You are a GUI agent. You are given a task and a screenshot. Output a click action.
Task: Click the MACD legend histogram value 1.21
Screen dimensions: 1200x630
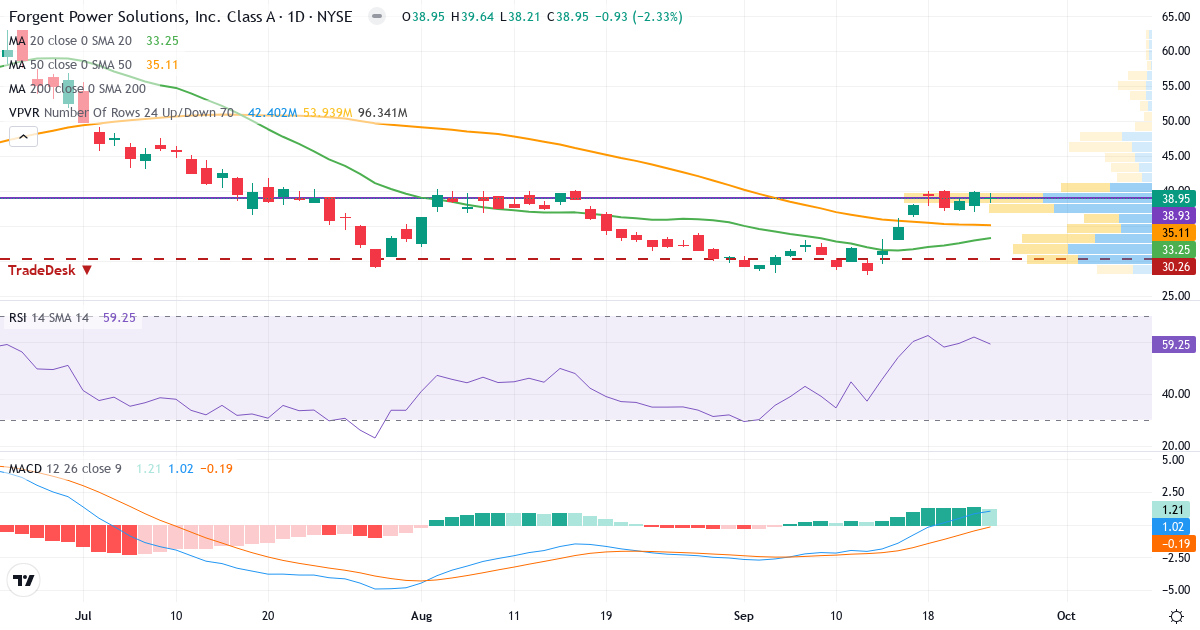click(149, 469)
